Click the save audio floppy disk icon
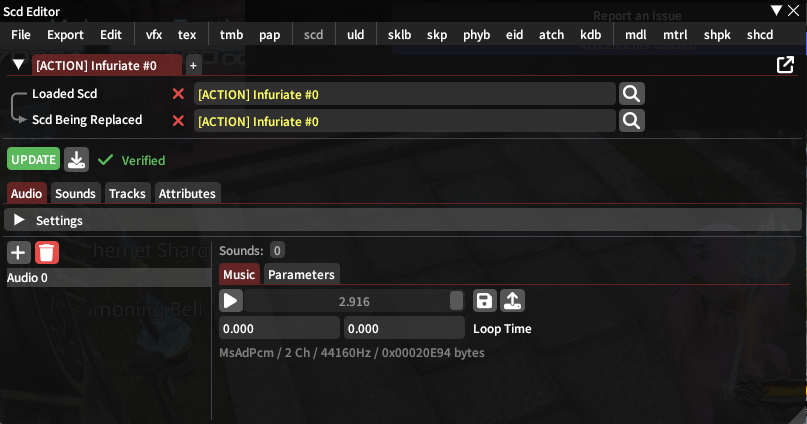 point(484,301)
